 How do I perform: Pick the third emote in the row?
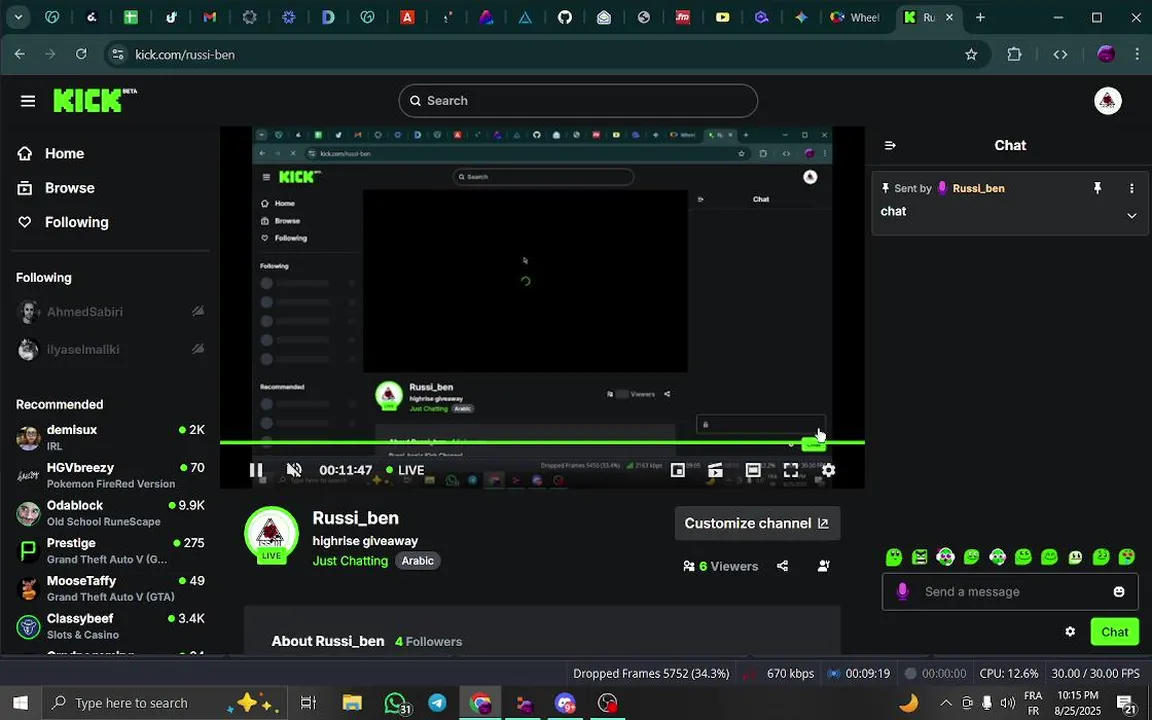946,557
